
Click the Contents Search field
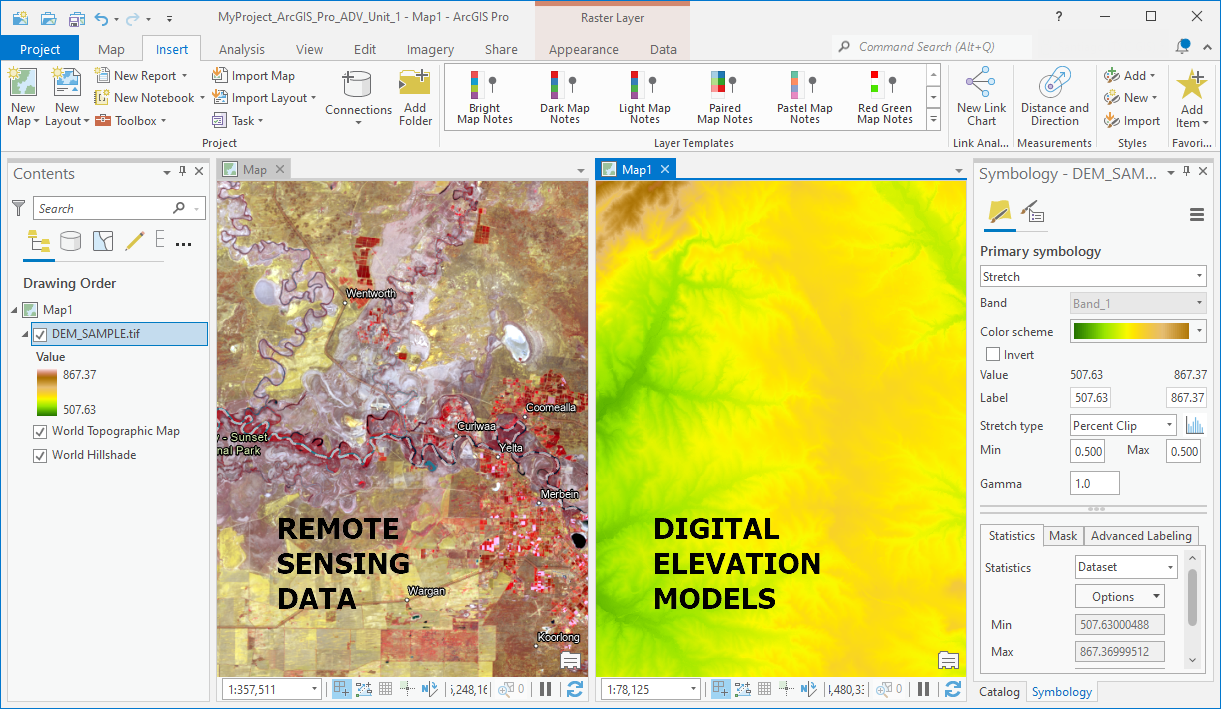point(119,208)
